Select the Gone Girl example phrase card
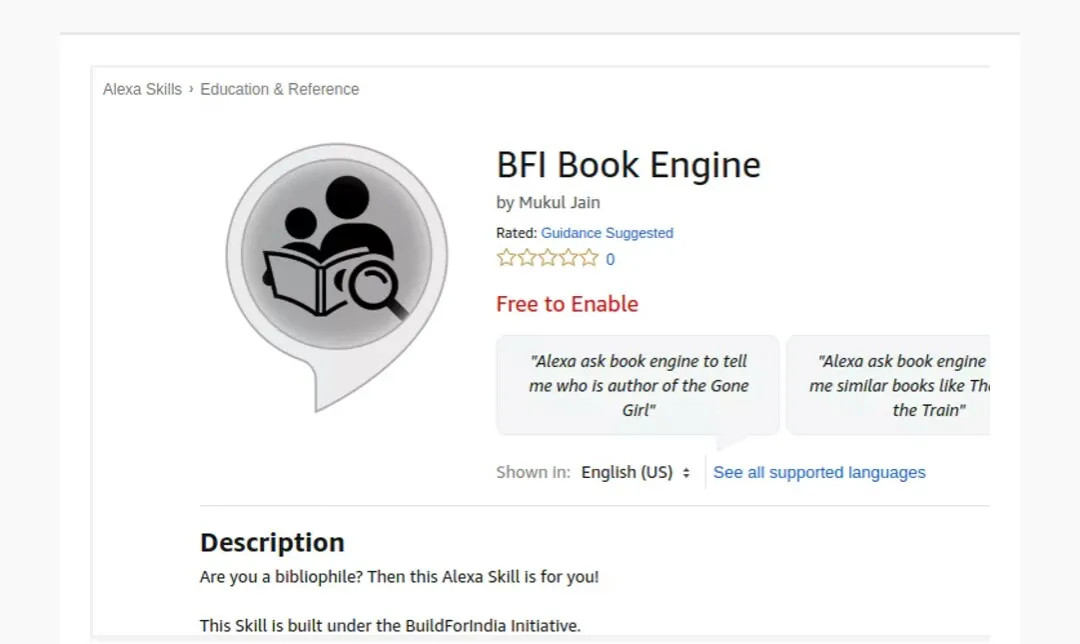Screen dimensions: 1080x644 pyautogui.click(x=638, y=385)
